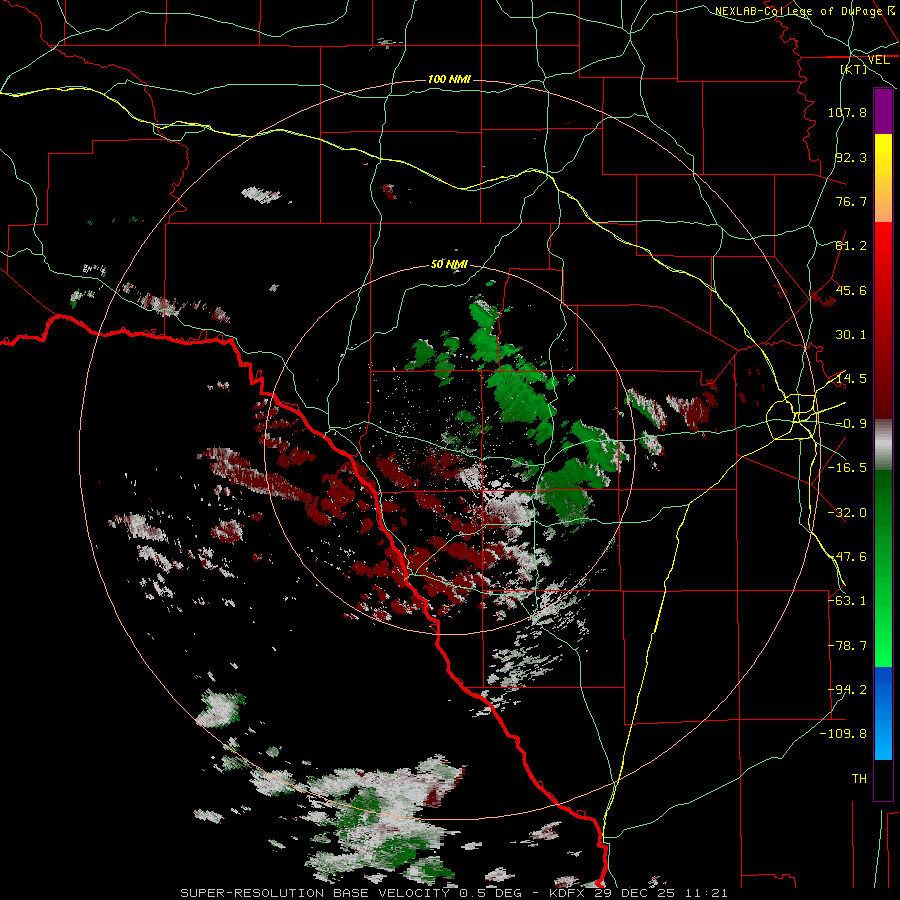The height and width of the screenshot is (900, 900).
Task: Pick the purple segment of velocity color bar
Action: point(883,112)
